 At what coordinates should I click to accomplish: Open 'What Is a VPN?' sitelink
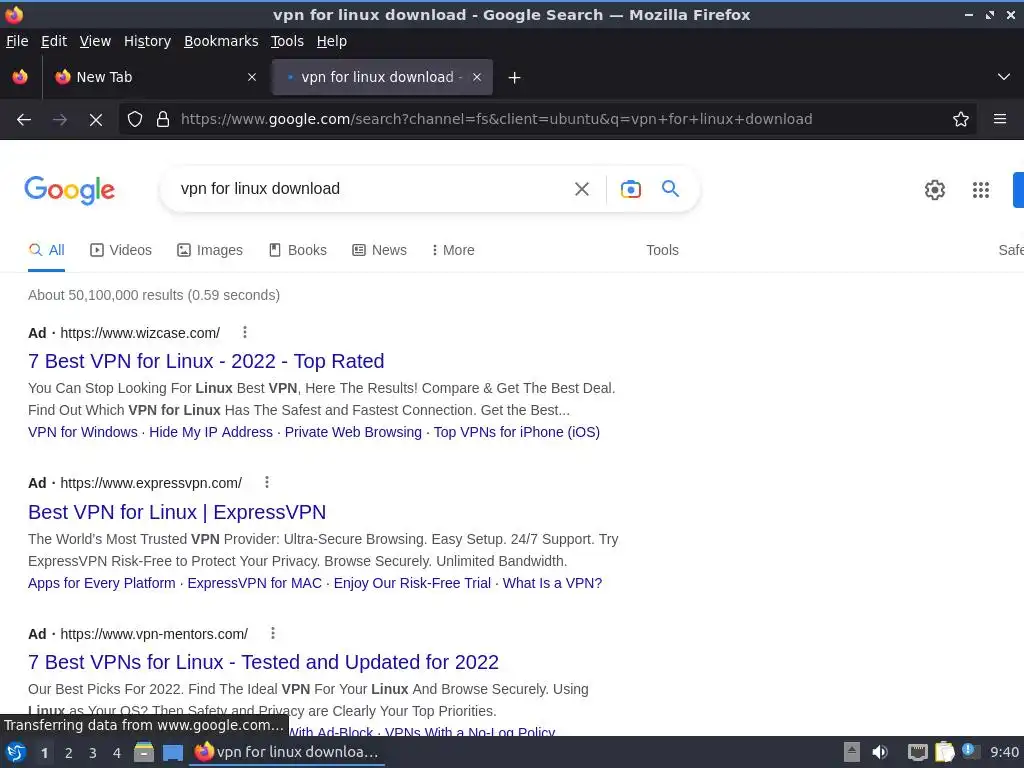552,583
